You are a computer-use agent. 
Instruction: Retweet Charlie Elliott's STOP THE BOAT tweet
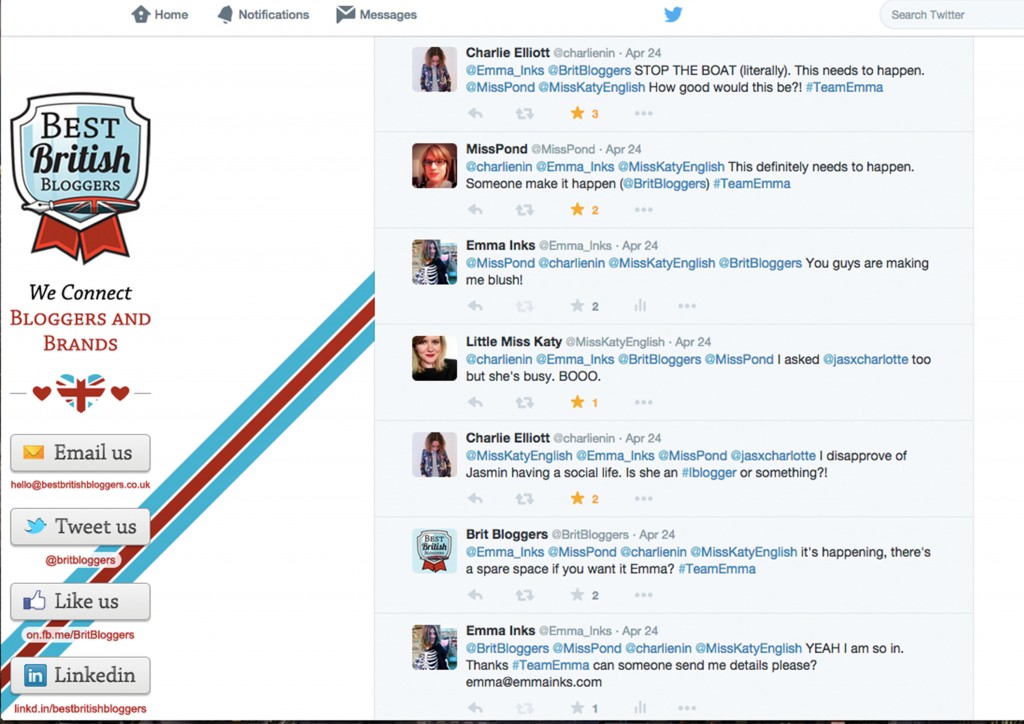point(524,114)
